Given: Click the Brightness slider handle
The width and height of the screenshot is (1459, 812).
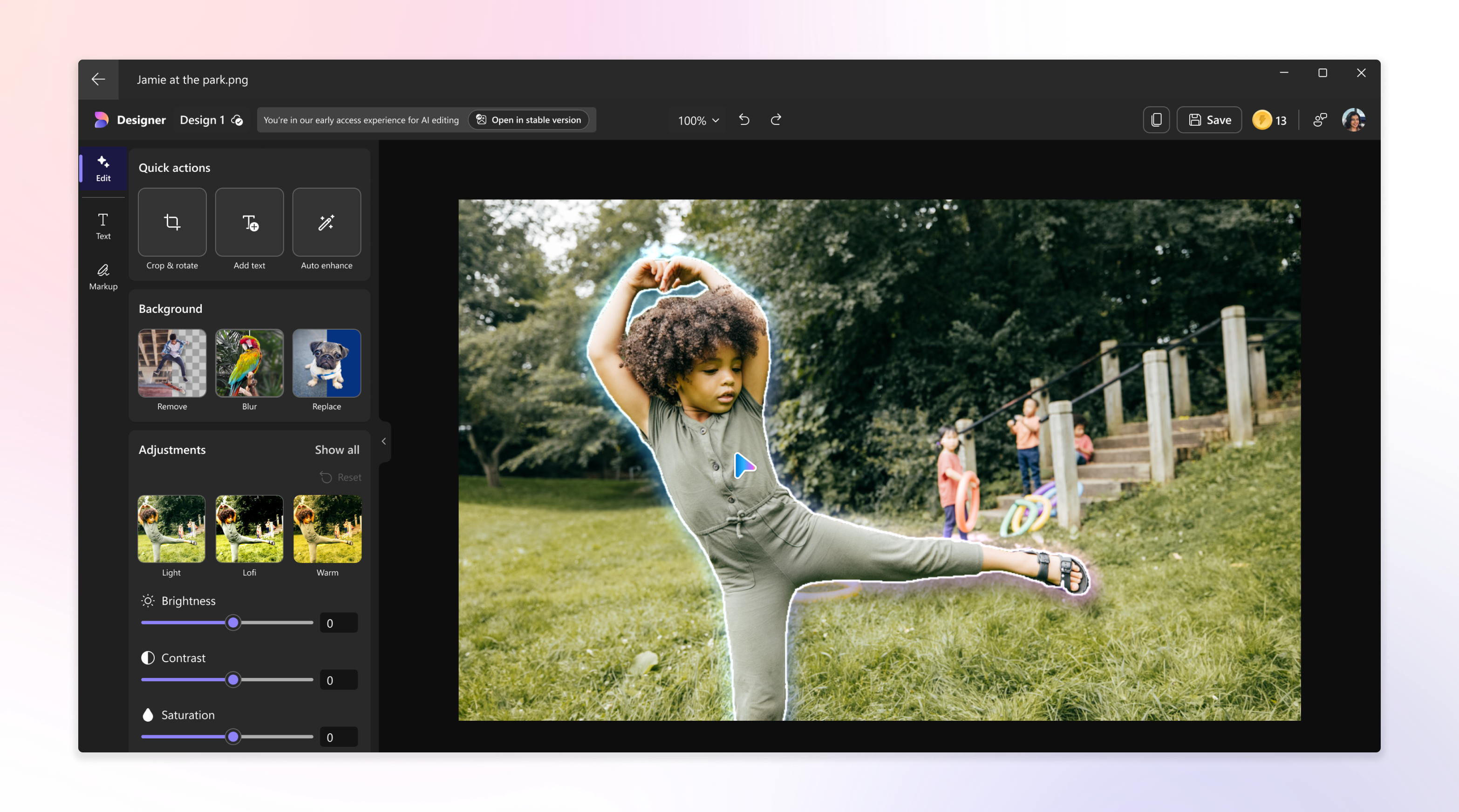Looking at the screenshot, I should pos(233,623).
